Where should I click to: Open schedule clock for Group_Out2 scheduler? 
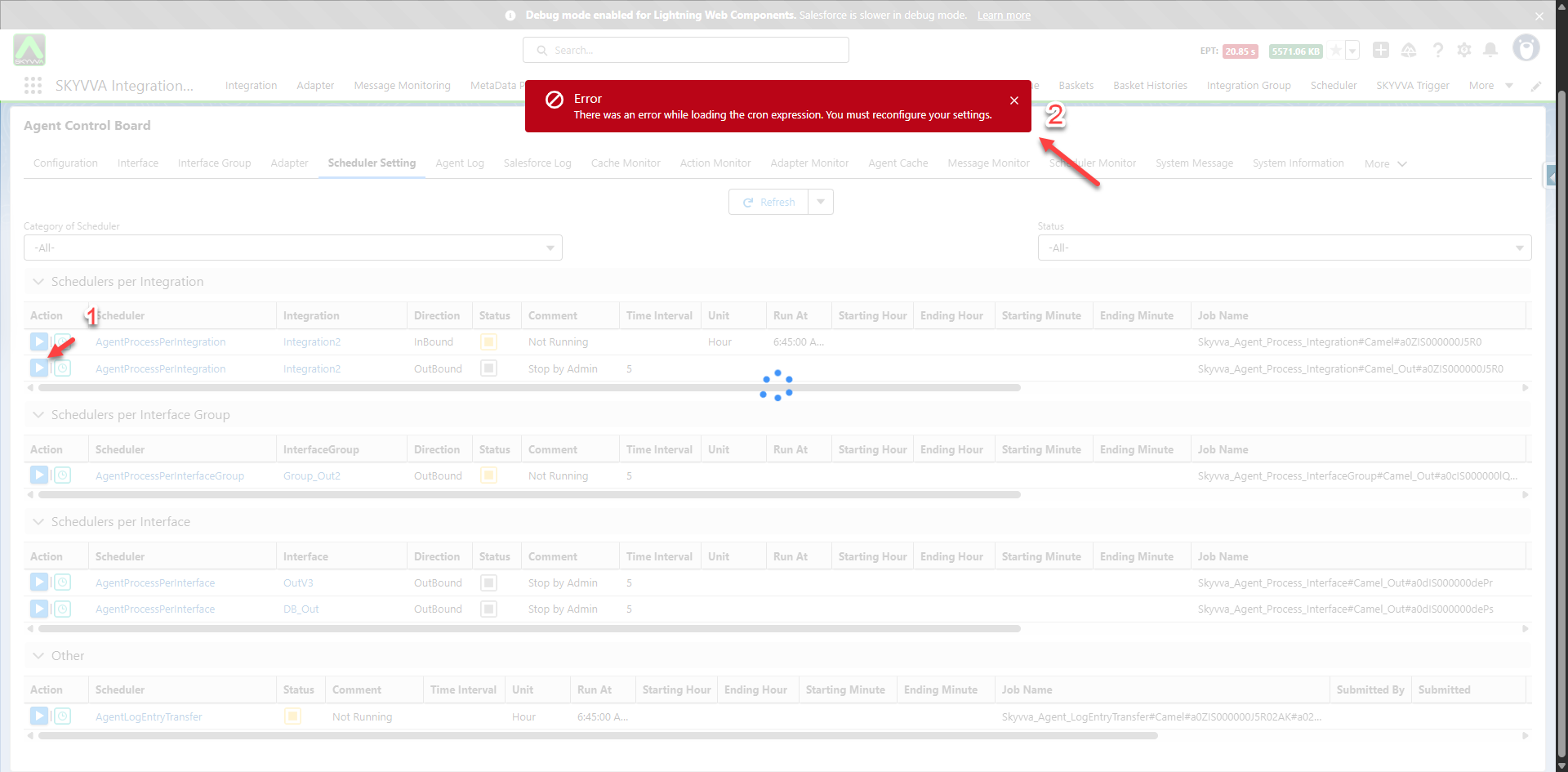tap(63, 475)
